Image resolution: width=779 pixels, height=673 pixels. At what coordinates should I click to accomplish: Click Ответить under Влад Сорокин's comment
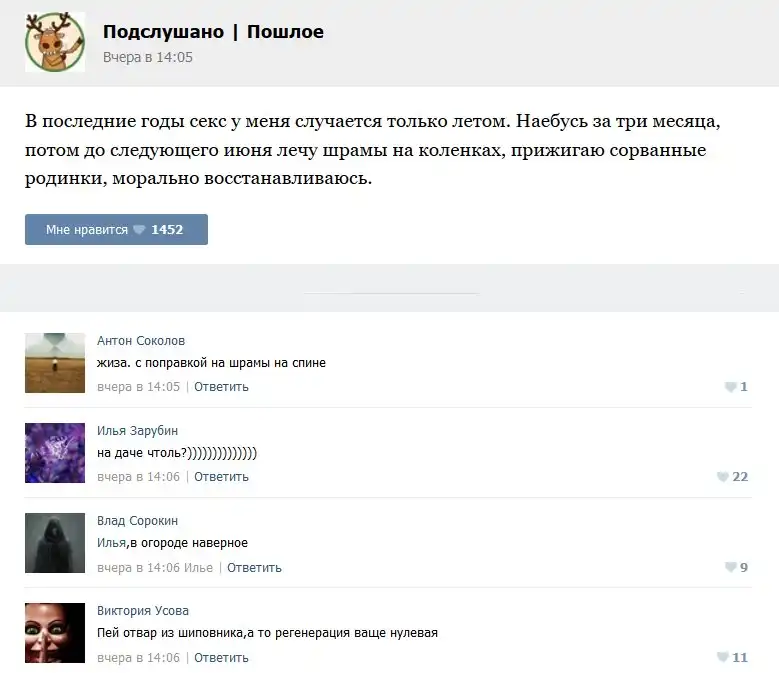[254, 567]
